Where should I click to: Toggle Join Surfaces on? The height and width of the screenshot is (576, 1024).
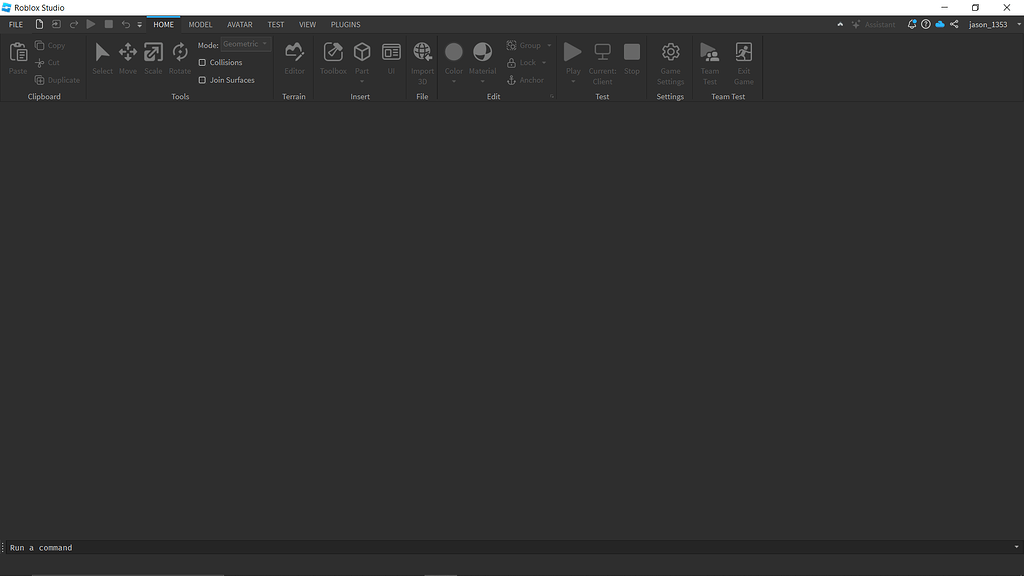(x=204, y=80)
